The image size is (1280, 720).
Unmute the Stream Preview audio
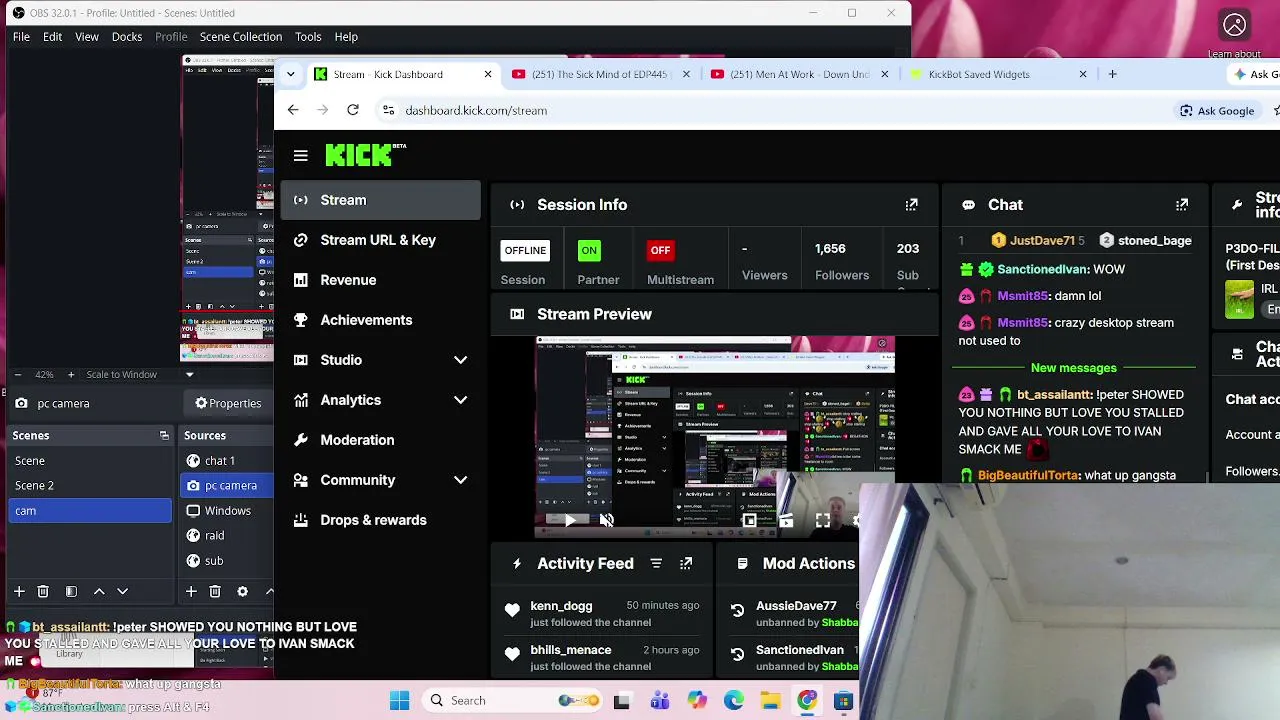tap(606, 520)
